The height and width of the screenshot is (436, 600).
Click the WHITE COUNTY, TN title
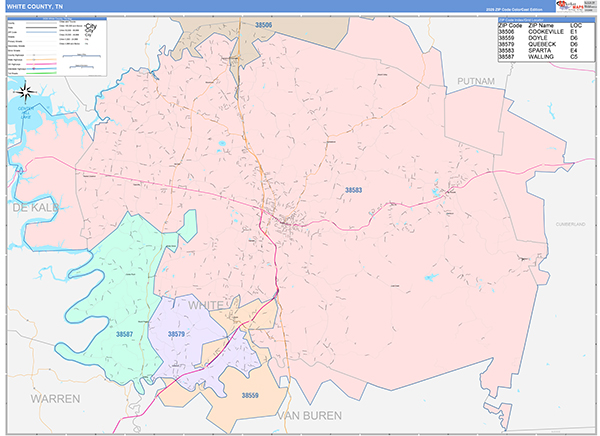[35, 7]
